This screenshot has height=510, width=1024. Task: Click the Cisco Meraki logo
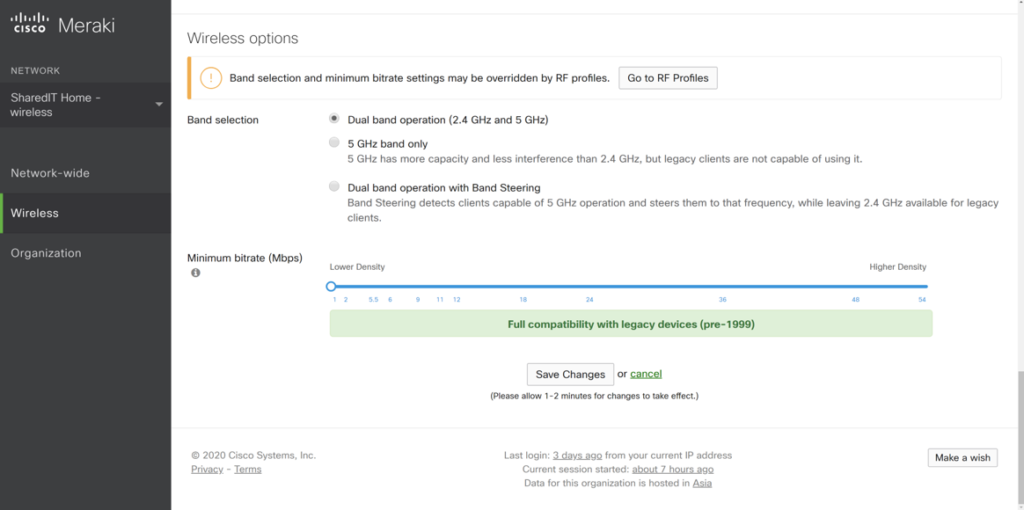tap(63, 25)
